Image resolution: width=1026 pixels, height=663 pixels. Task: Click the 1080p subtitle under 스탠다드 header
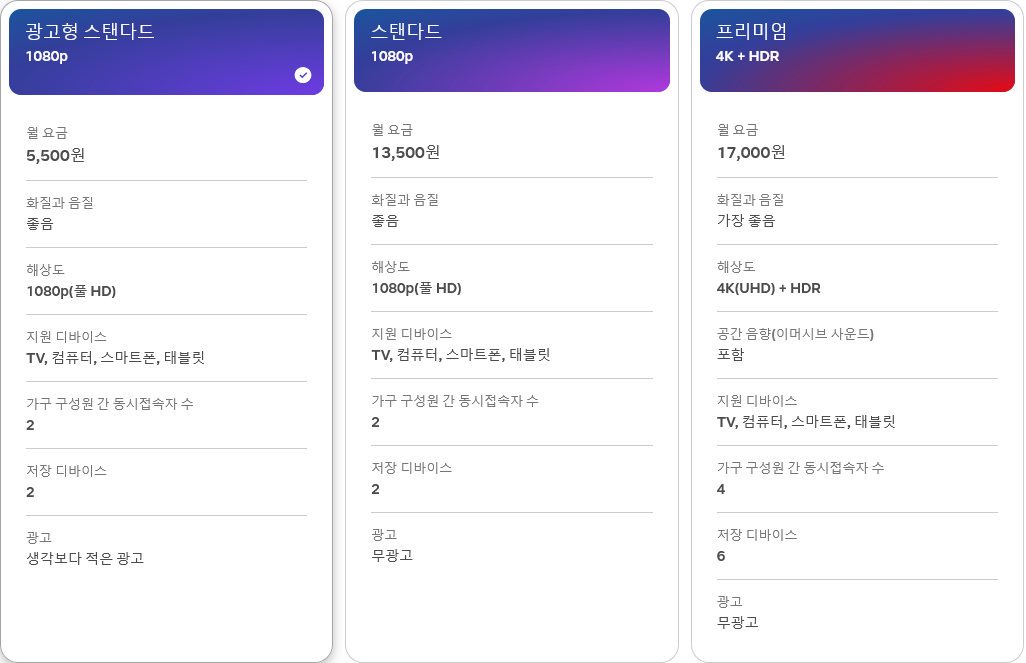tap(392, 56)
